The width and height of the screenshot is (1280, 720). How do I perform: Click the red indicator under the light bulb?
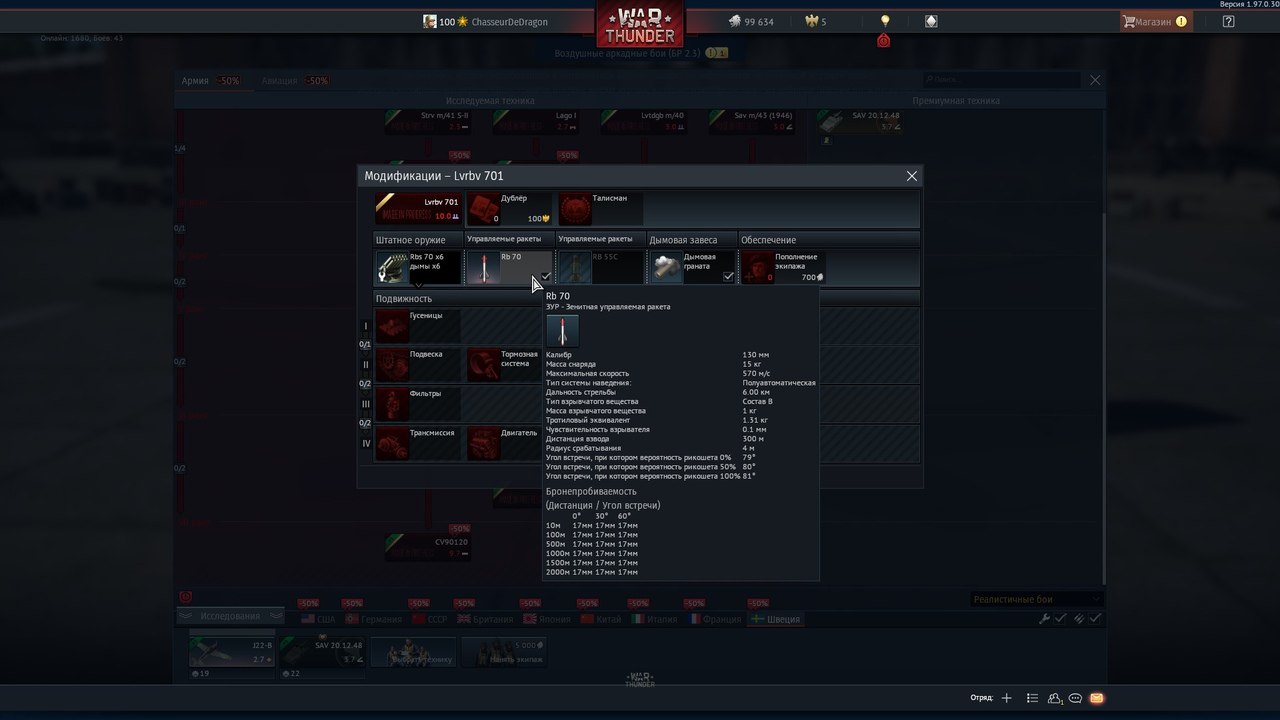pos(883,41)
